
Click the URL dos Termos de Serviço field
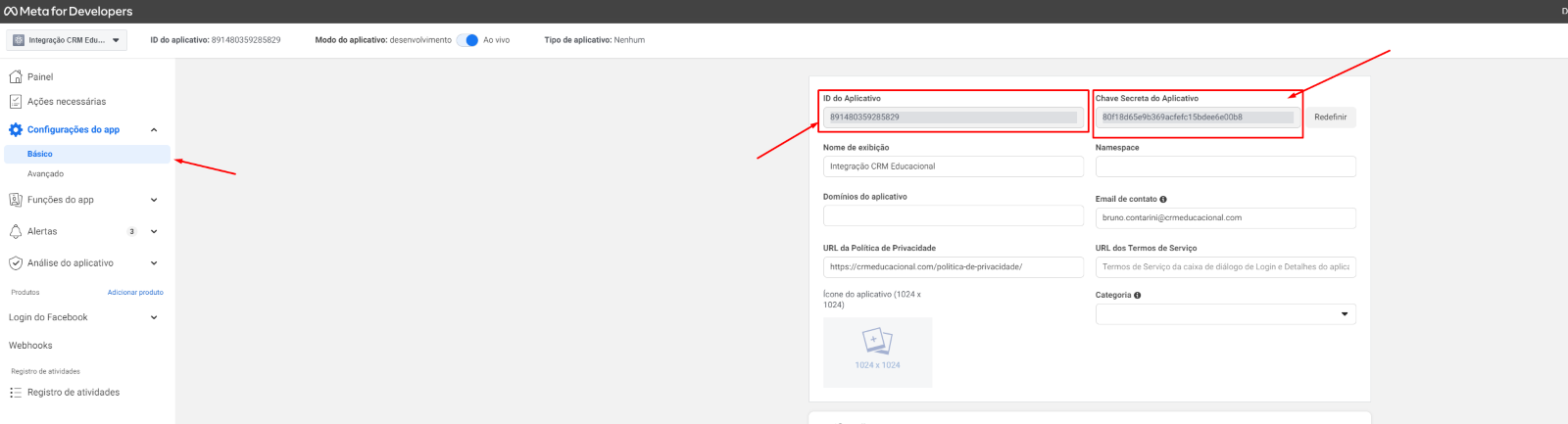point(1225,266)
